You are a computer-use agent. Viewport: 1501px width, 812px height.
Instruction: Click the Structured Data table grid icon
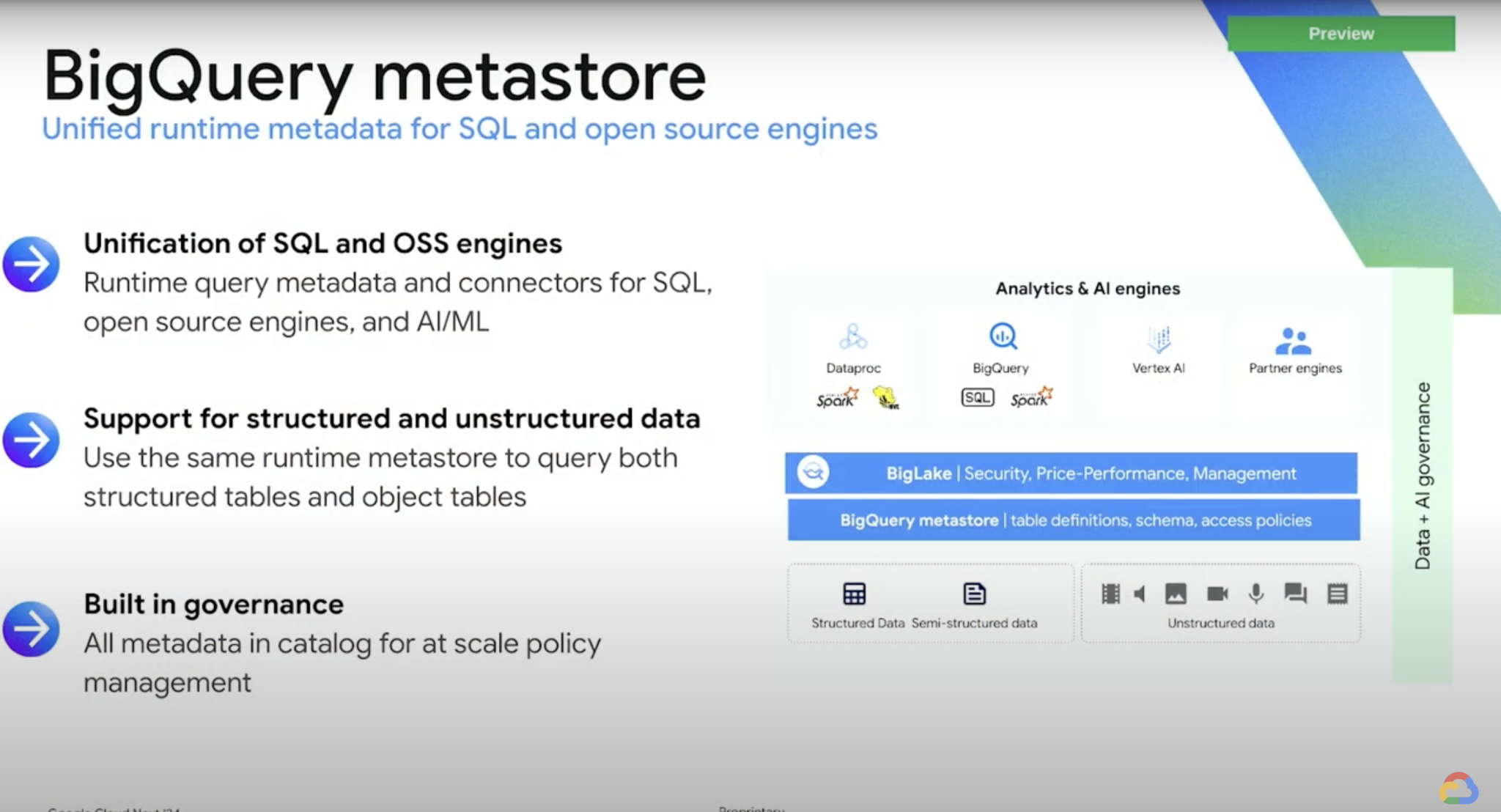855,594
